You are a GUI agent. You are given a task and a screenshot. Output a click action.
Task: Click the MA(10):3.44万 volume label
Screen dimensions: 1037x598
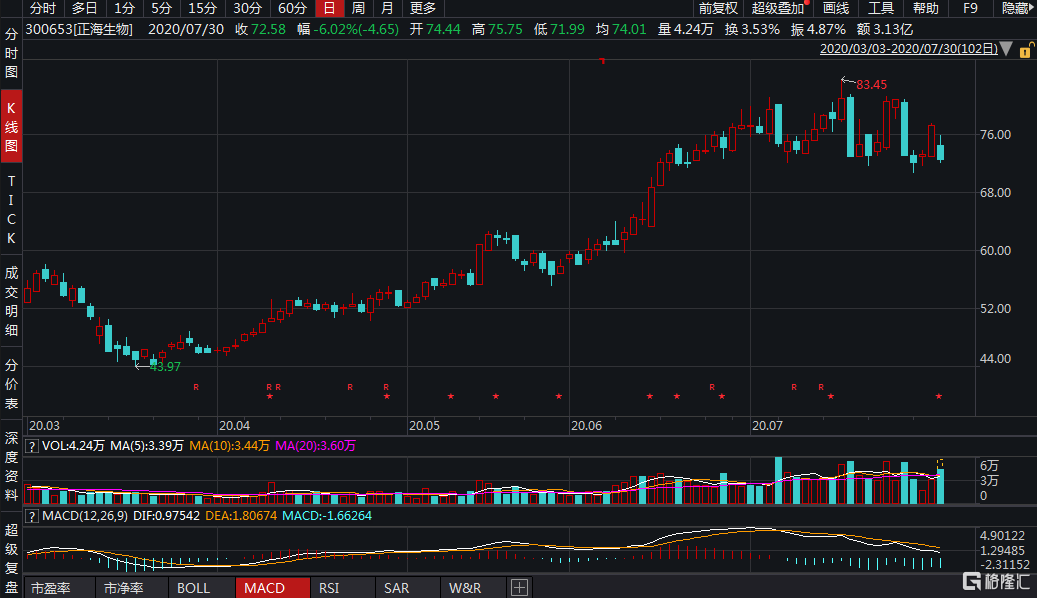(229, 447)
